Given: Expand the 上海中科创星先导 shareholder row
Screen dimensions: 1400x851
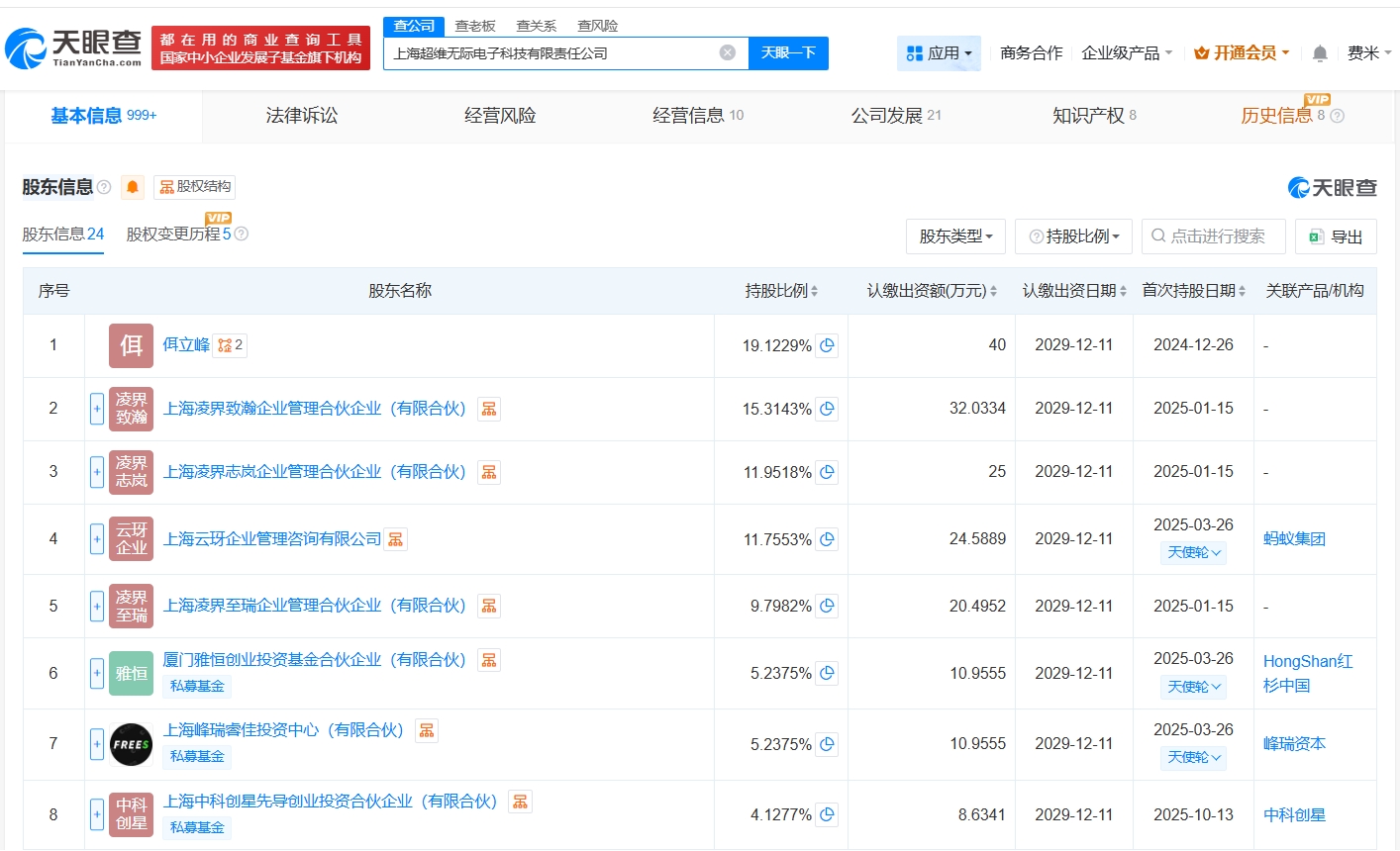Looking at the screenshot, I should coord(97,814).
